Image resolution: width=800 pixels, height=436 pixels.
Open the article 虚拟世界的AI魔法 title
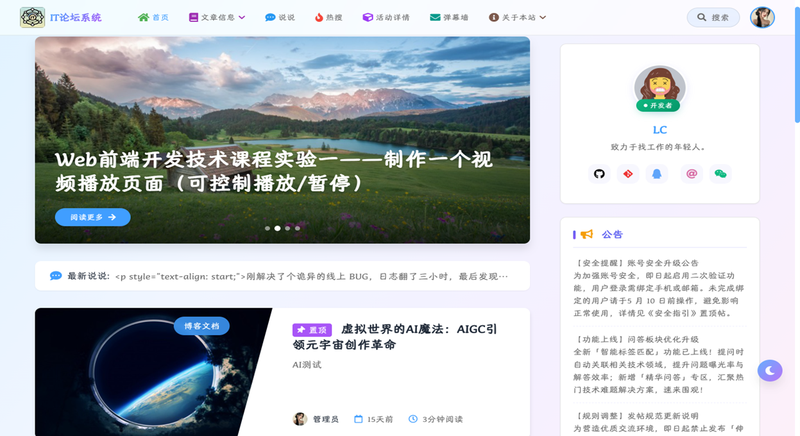pos(395,337)
